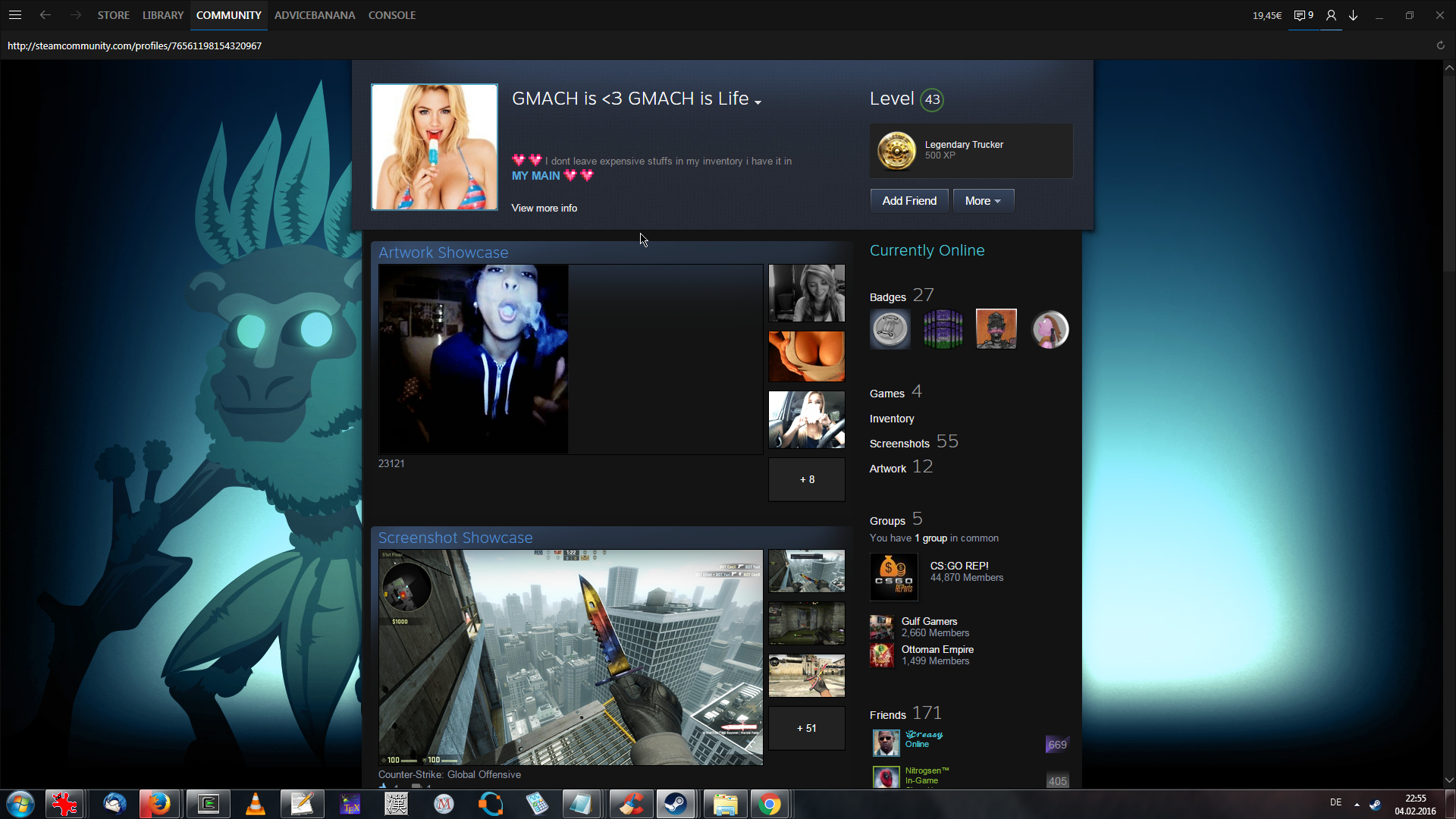Image resolution: width=1456 pixels, height=819 pixels.
Task: Expand the profile name history dropdown
Action: (x=758, y=102)
